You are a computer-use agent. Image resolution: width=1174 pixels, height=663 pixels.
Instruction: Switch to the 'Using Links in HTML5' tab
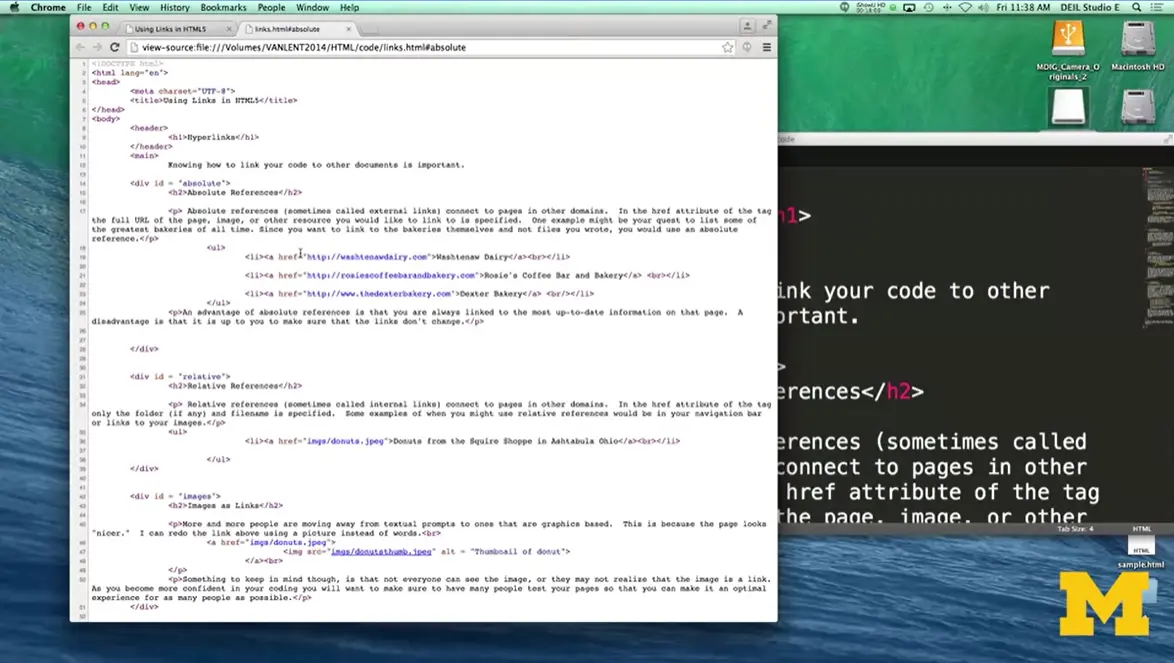coord(170,29)
